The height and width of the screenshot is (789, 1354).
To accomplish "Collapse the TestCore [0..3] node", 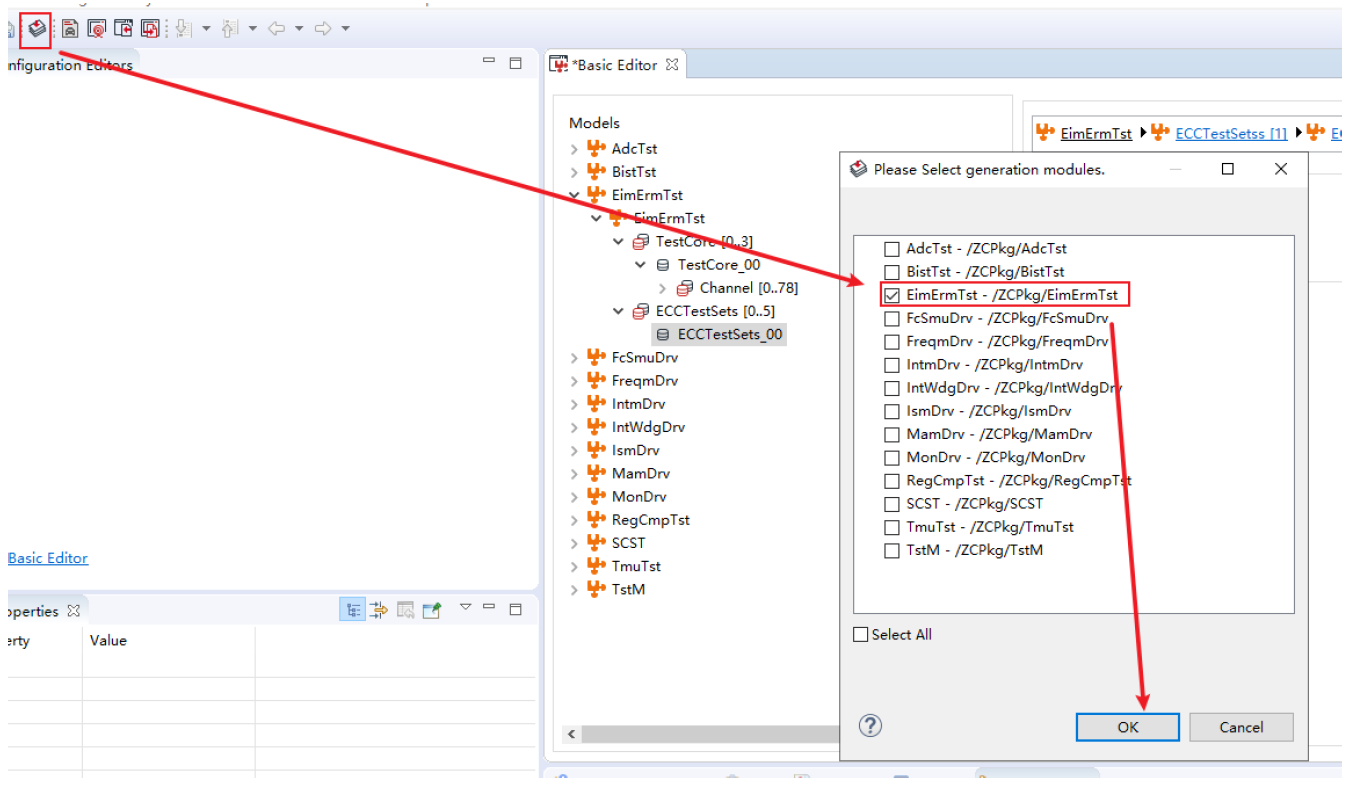I will pyautogui.click(x=619, y=242).
